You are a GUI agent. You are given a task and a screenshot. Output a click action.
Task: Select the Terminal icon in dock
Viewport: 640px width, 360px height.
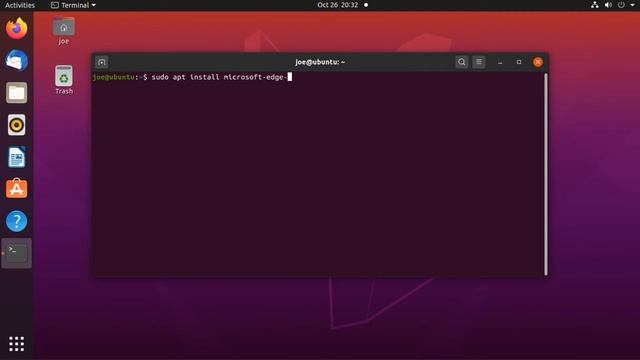coord(16,253)
